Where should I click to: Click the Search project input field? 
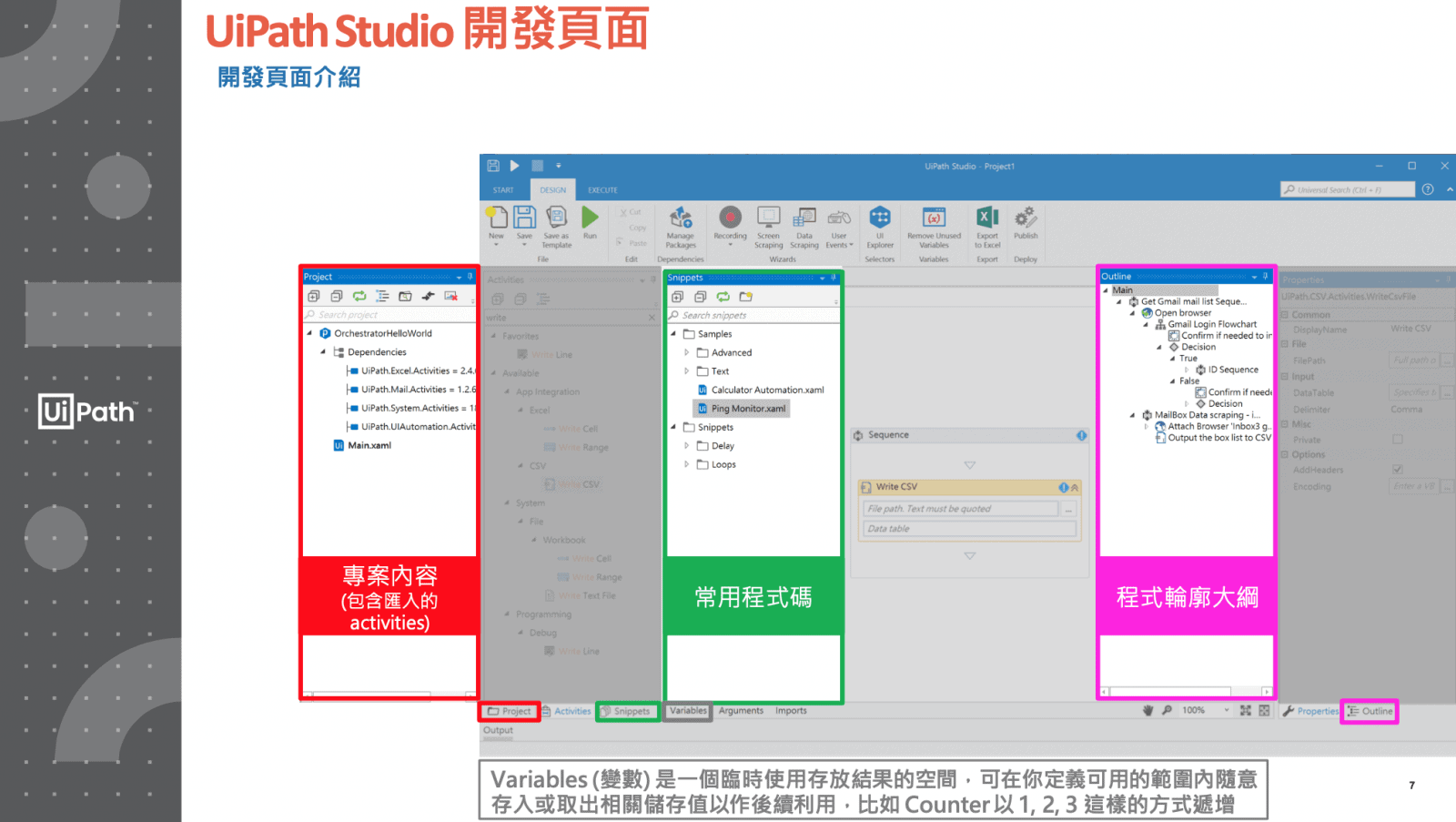point(389,315)
